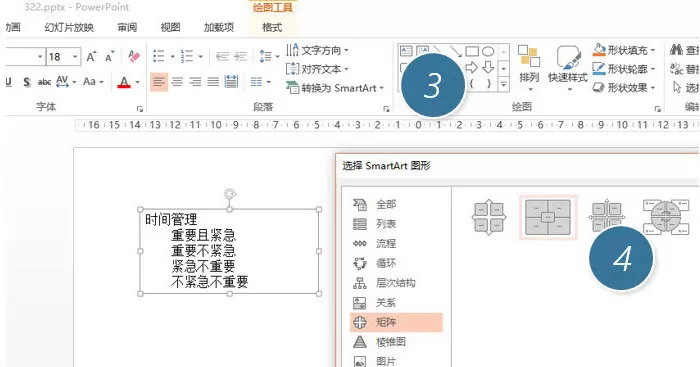The width and height of the screenshot is (700, 367).
Task: Open the numbering style dropdown arrow
Action: [x=200, y=57]
